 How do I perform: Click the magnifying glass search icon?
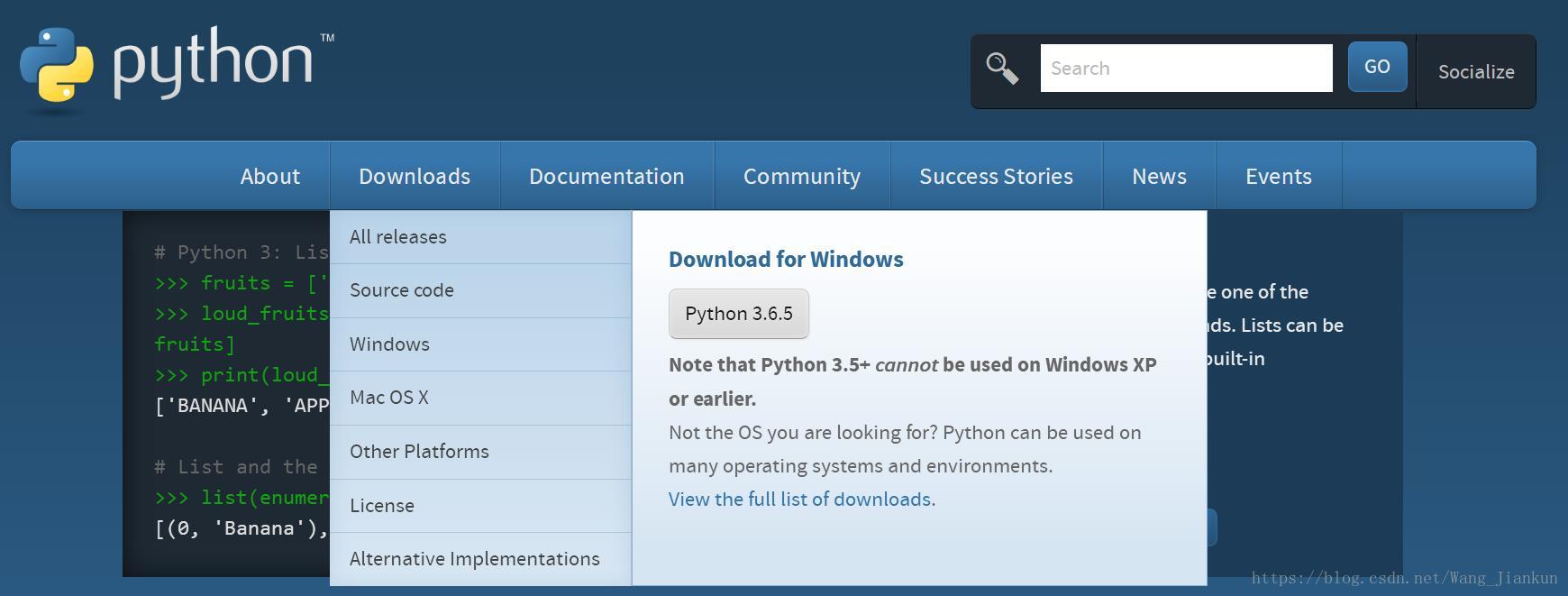[x=1002, y=69]
